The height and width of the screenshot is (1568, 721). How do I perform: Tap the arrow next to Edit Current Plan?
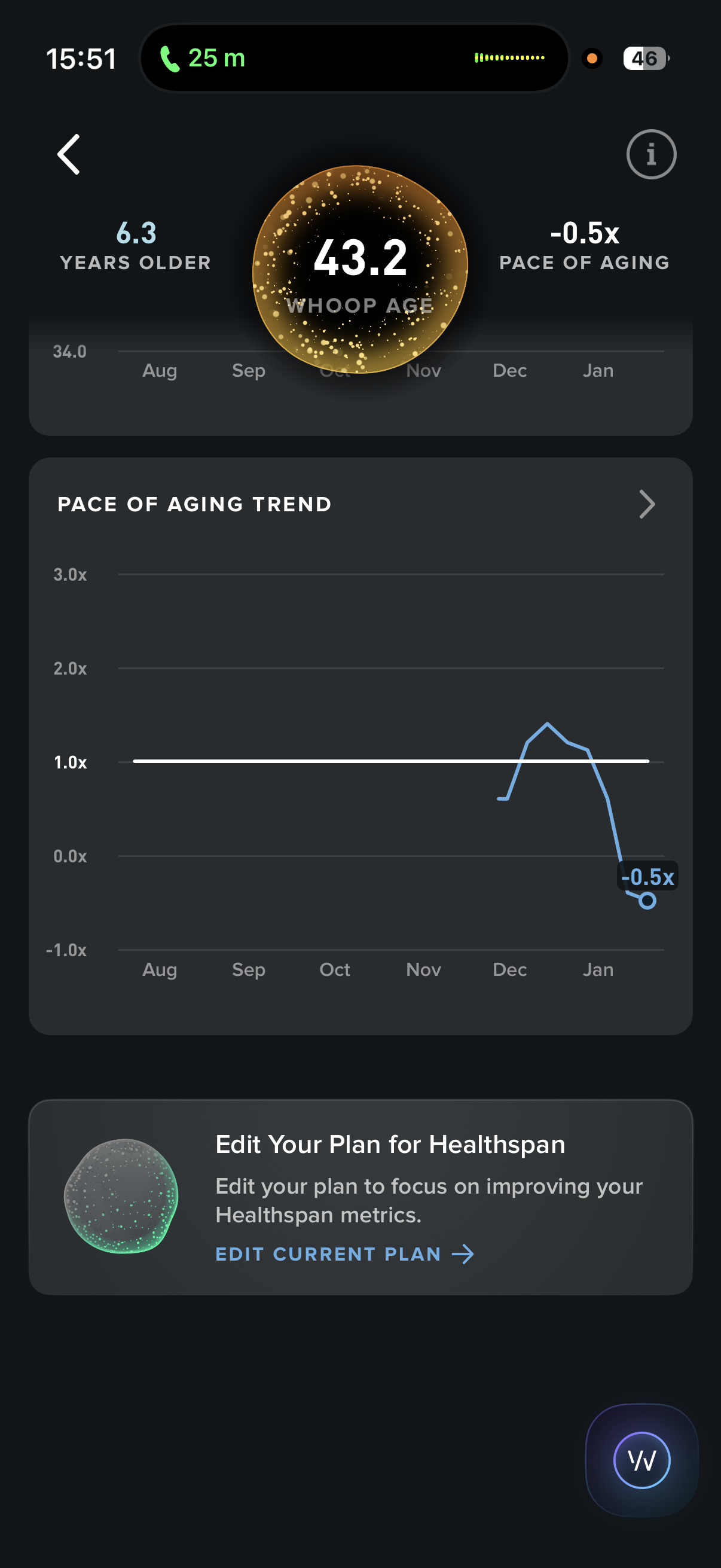463,1254
